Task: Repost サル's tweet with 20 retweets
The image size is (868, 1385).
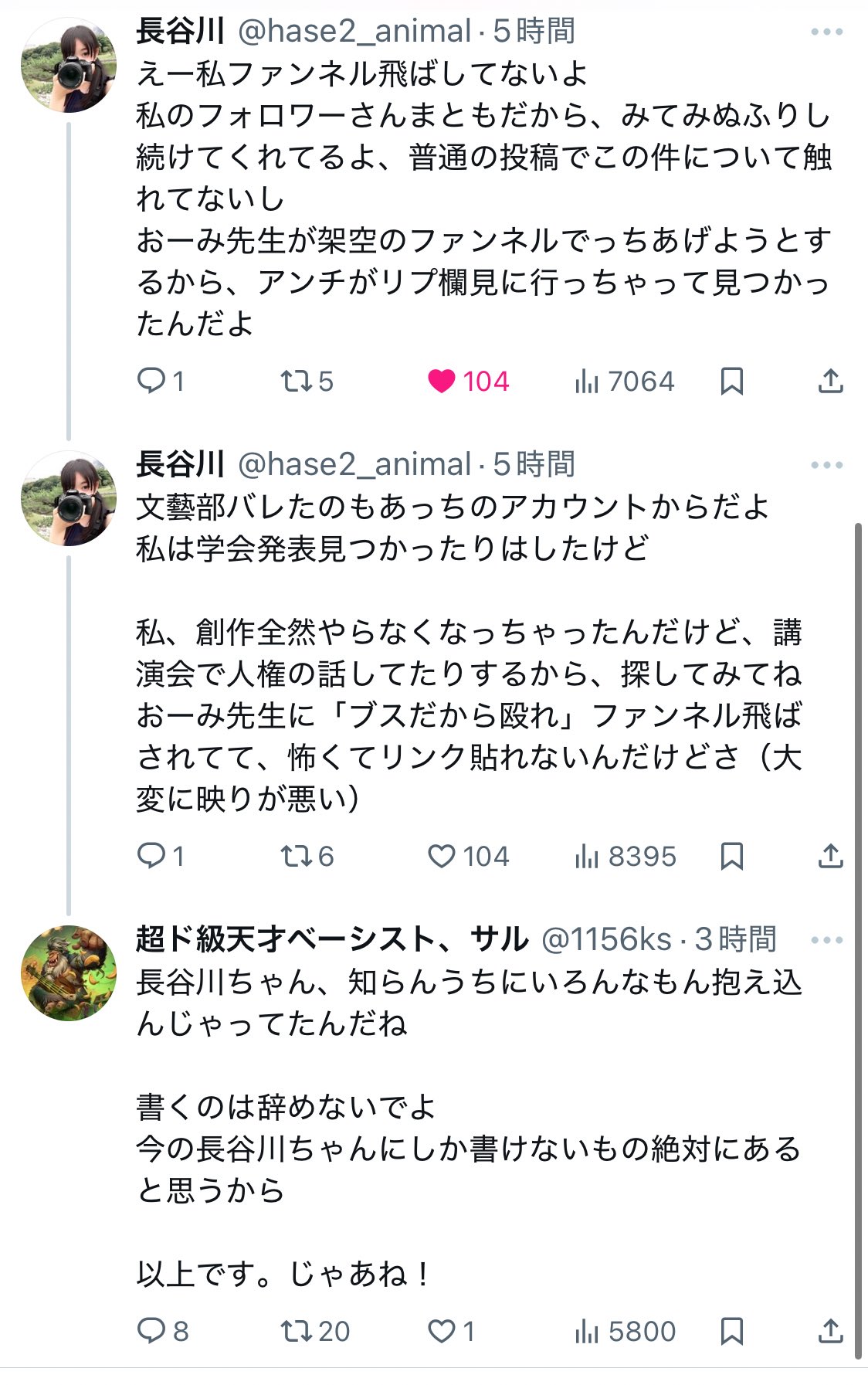Action: tap(295, 1331)
